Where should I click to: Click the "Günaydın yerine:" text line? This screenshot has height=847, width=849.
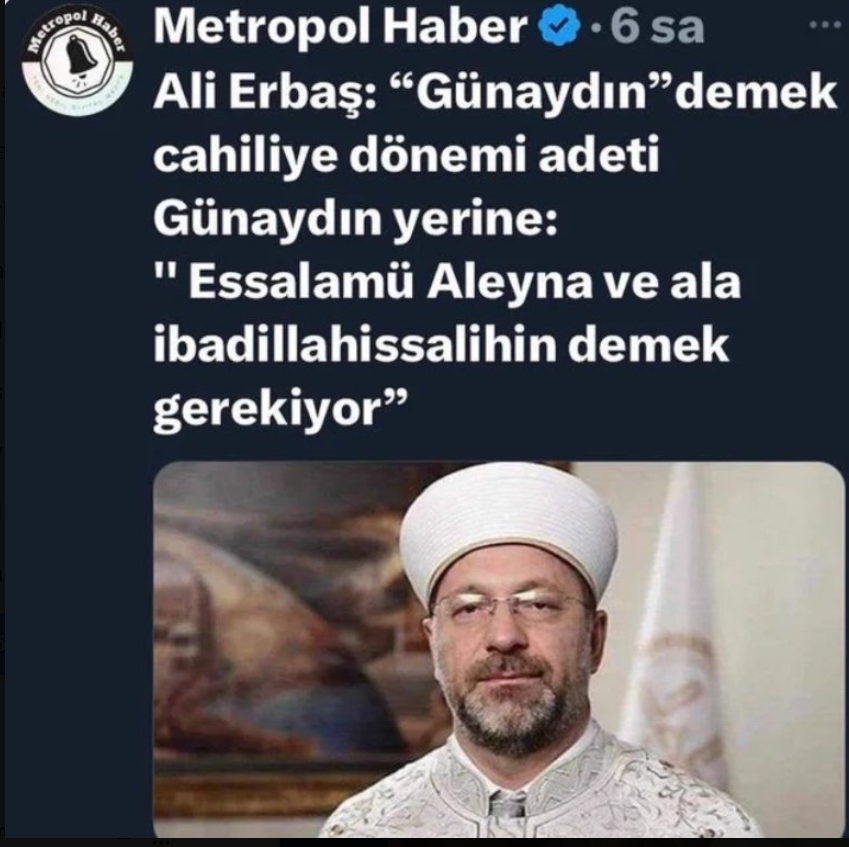click(x=355, y=219)
